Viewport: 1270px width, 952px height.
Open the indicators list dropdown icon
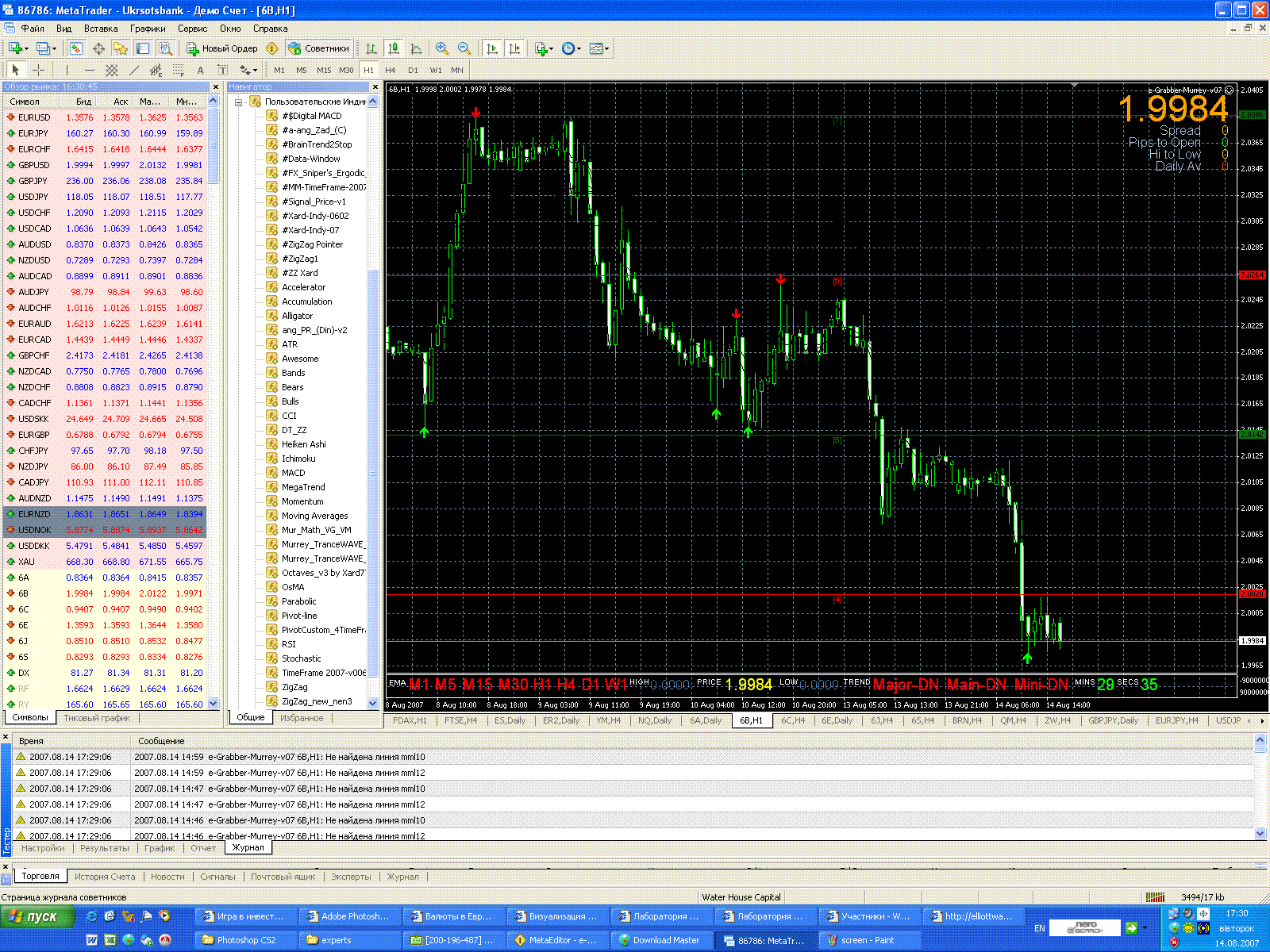(x=544, y=48)
